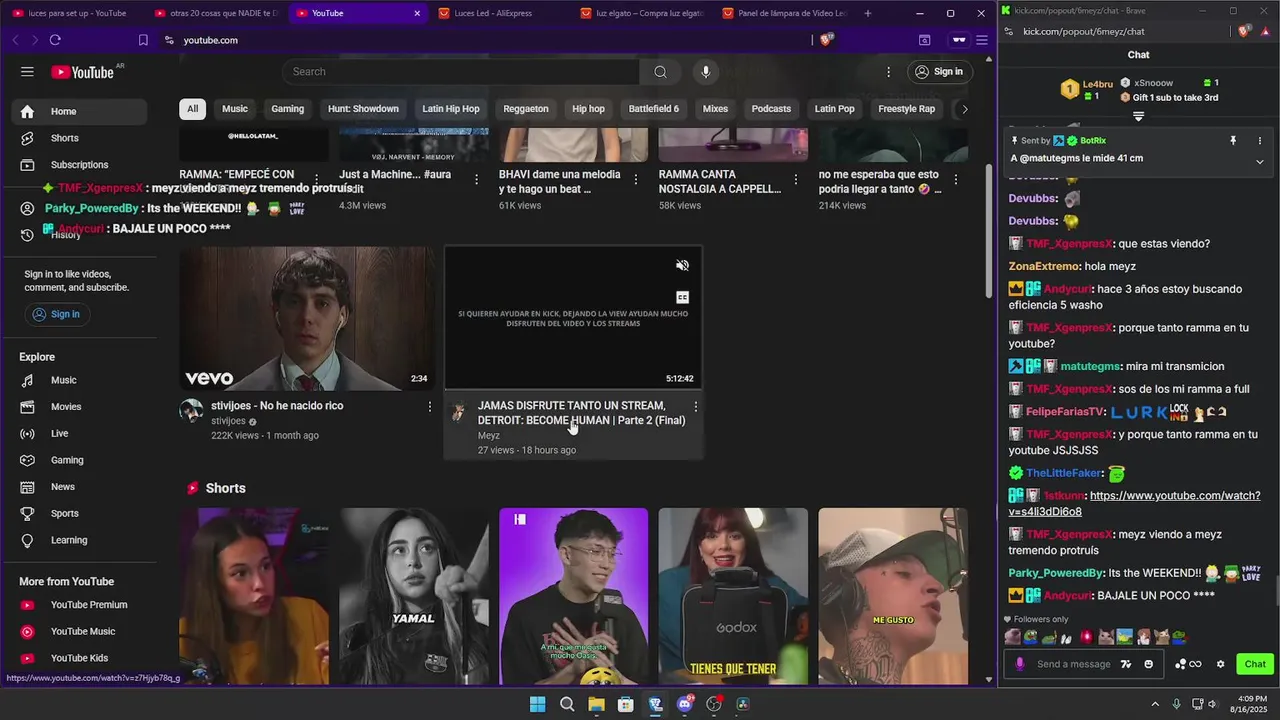Show more category chips with the right arrow
1280x720 pixels.
tap(964, 109)
